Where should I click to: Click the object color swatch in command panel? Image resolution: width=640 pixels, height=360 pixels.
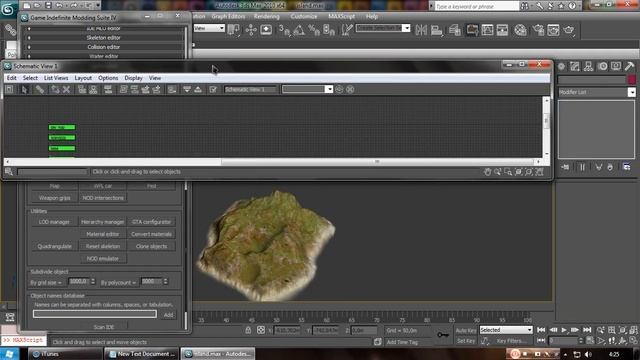coord(631,80)
